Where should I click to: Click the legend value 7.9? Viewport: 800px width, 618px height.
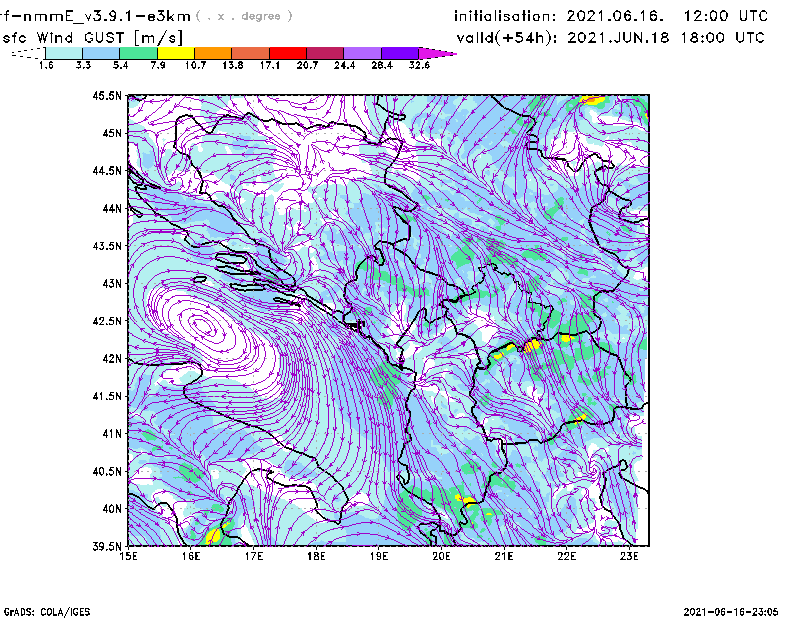coord(158,65)
